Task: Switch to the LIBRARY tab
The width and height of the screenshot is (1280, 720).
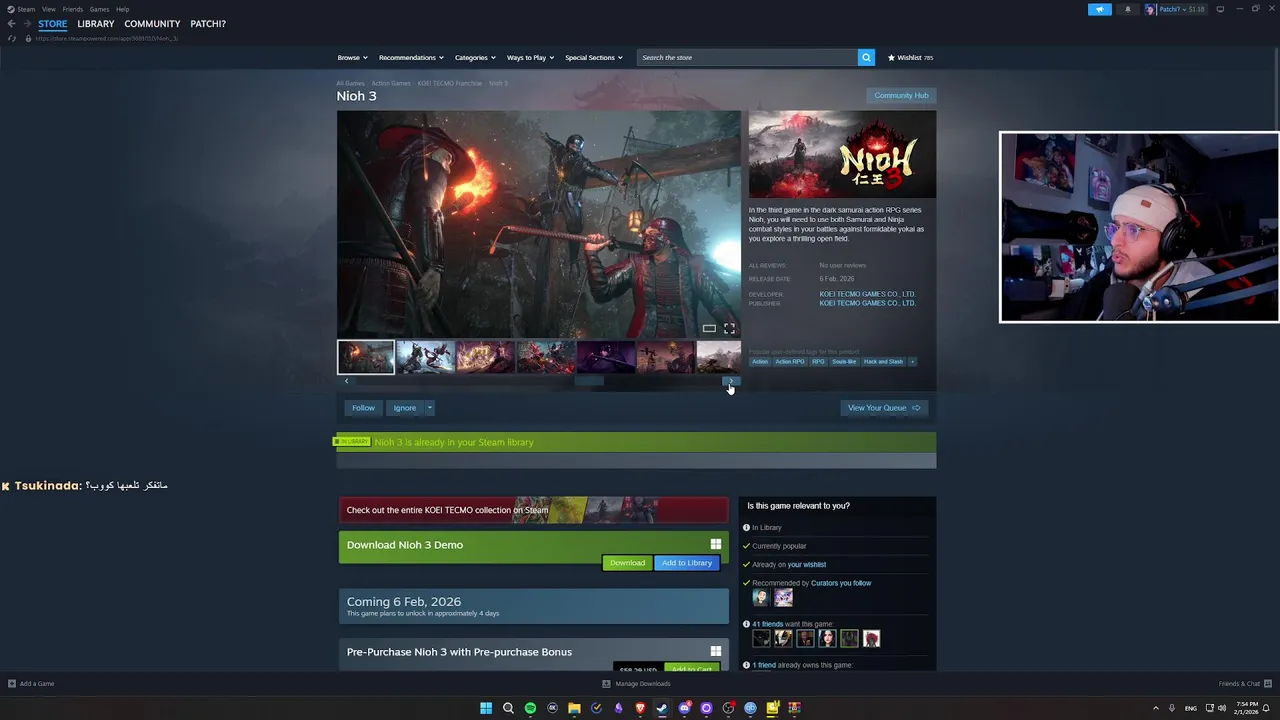Action: pyautogui.click(x=96, y=24)
